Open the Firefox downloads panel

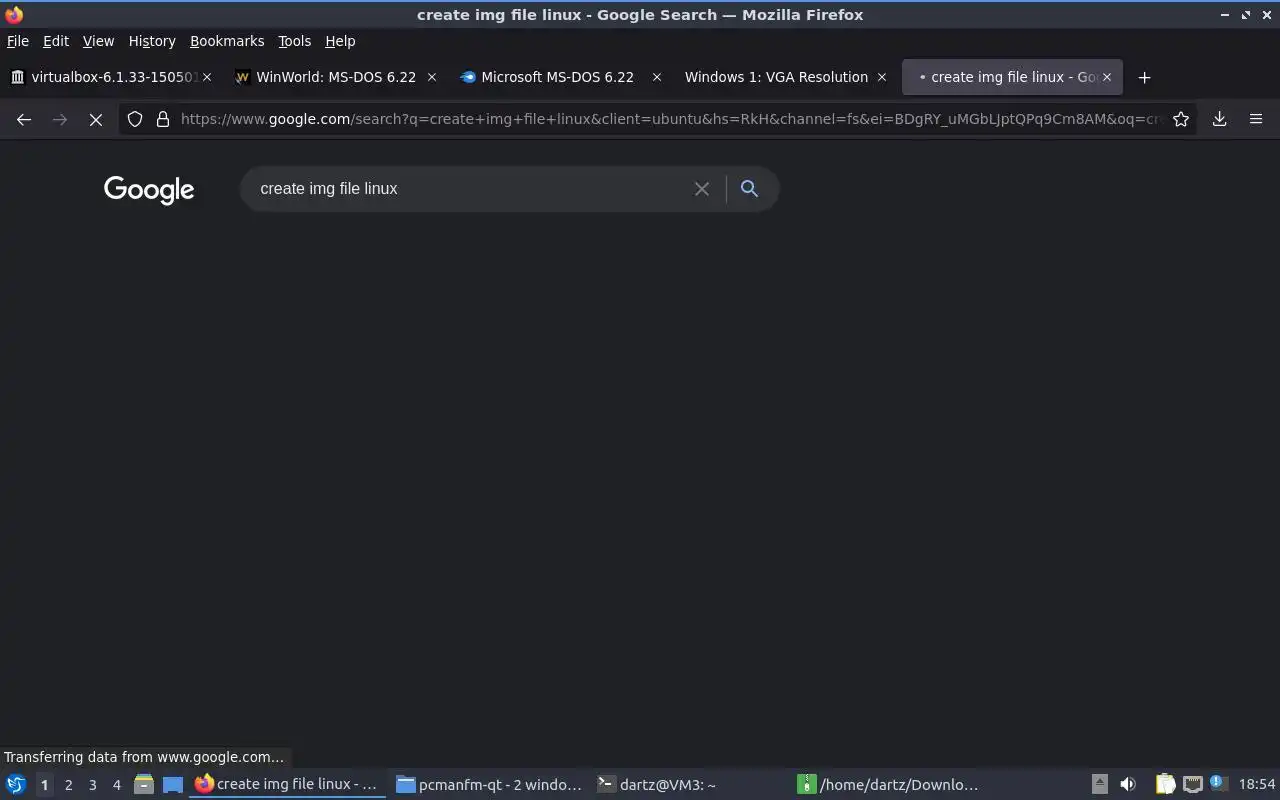pos(1220,119)
